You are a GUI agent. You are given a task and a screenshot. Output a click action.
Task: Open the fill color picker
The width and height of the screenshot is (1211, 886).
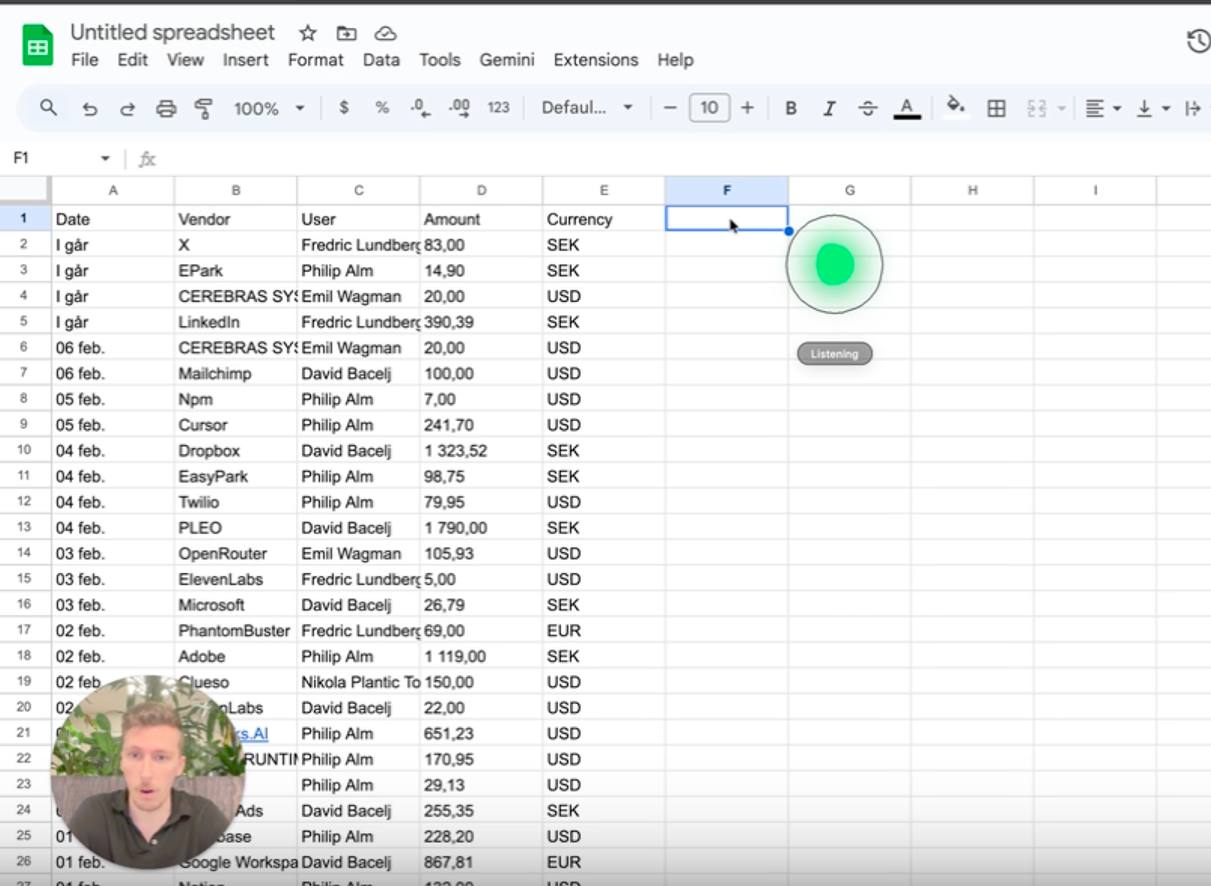point(956,107)
